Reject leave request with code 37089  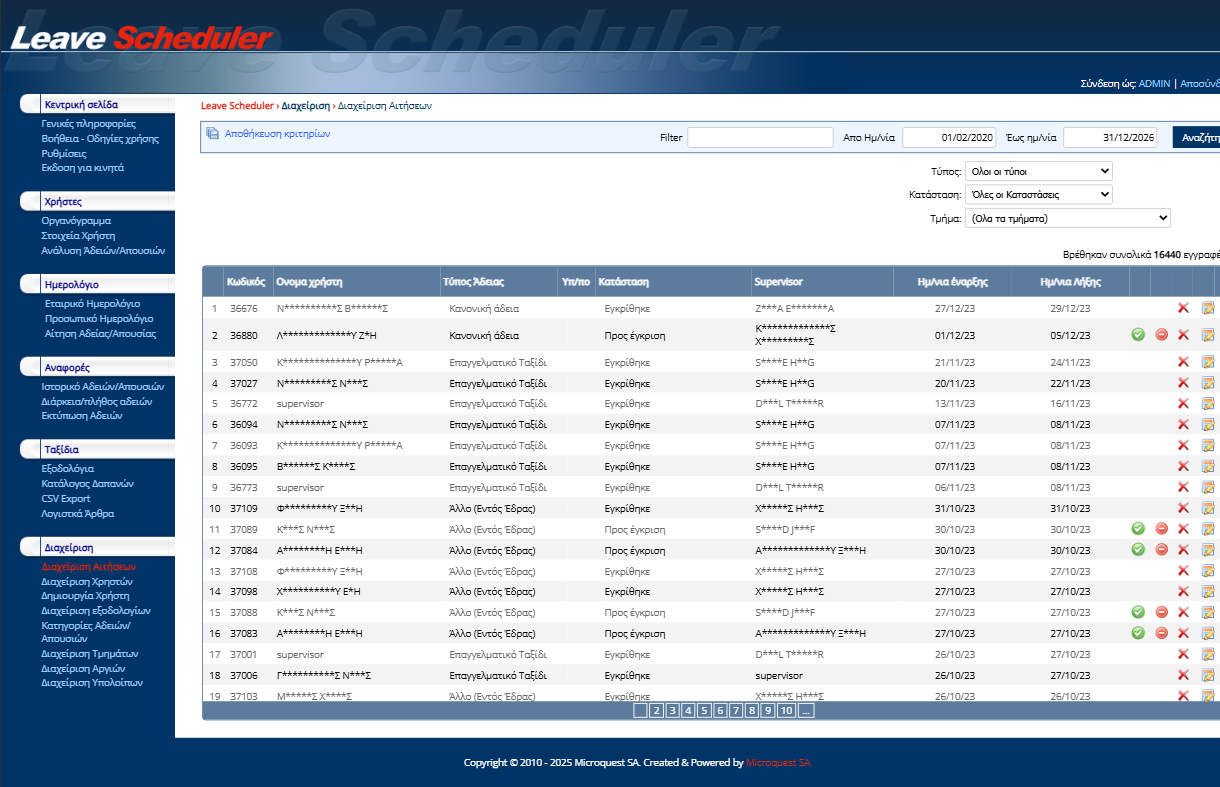click(x=1161, y=529)
